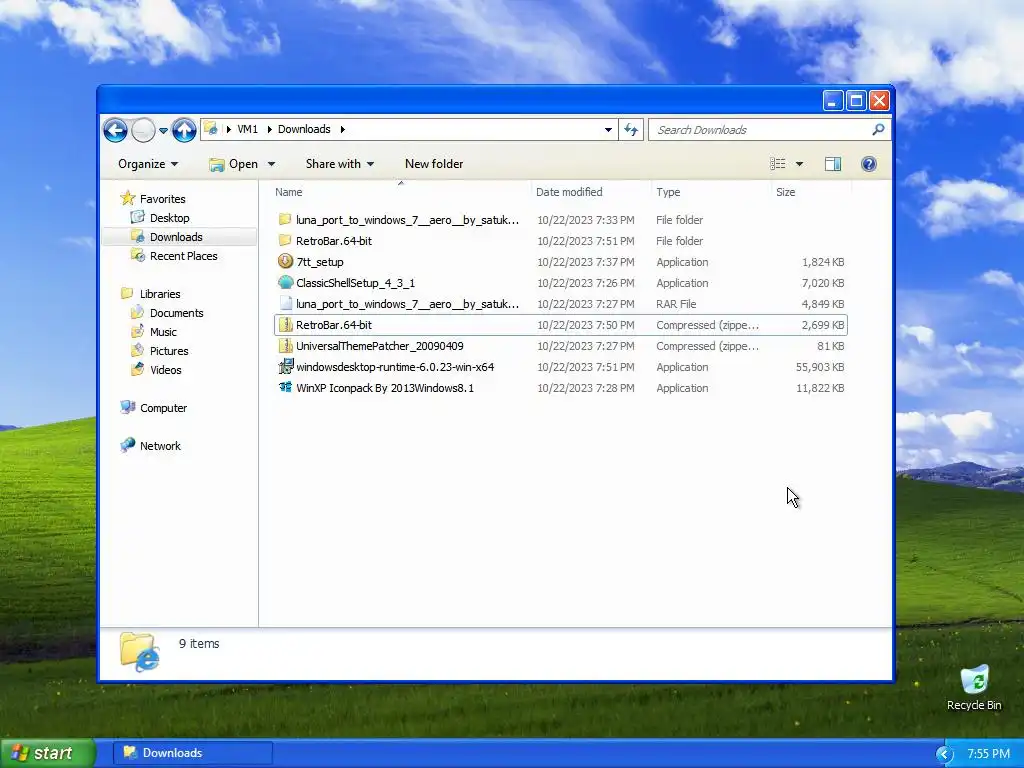1024x768 pixels.
Task: Open the Share with menu
Action: 340,164
